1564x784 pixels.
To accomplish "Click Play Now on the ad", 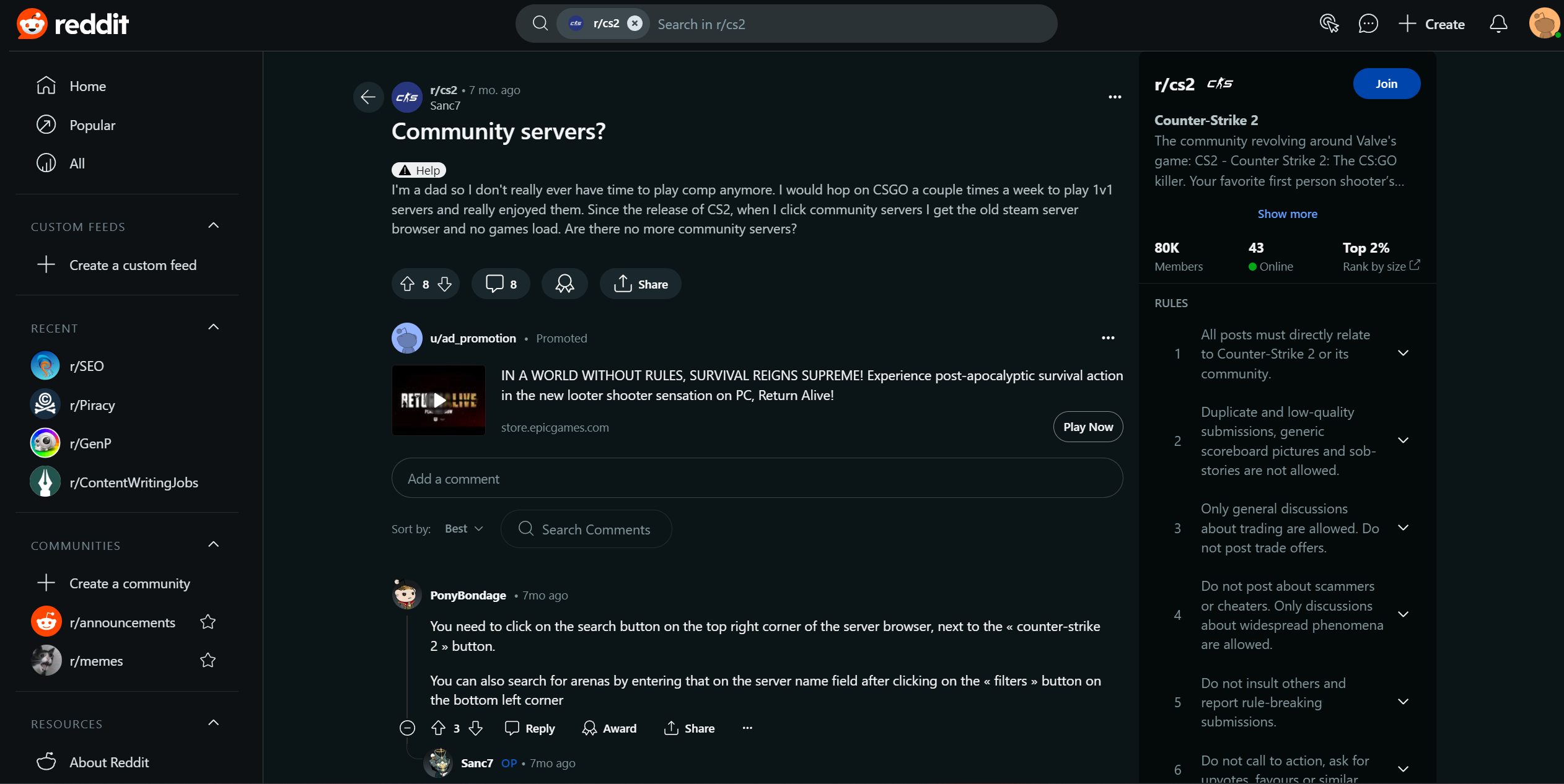I will tap(1088, 427).
